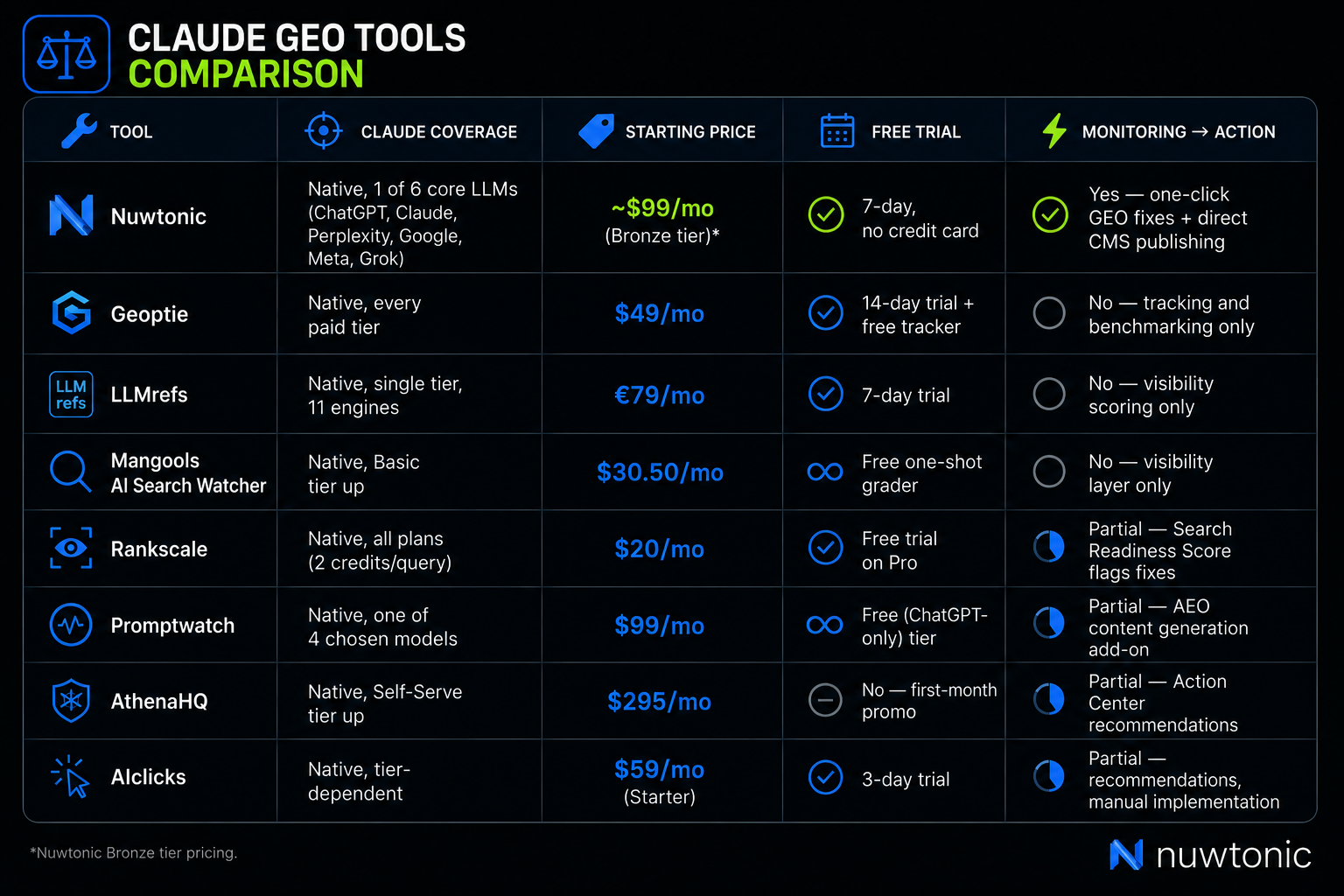The width and height of the screenshot is (1344, 896).
Task: Click the infinity symbol beside Free one-shot grader
Action: tap(825, 472)
